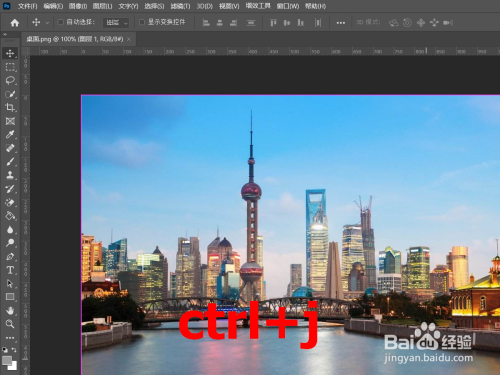Enable the 自动选择 checkbox
This screenshot has height=375, width=500.
[x=61, y=22]
